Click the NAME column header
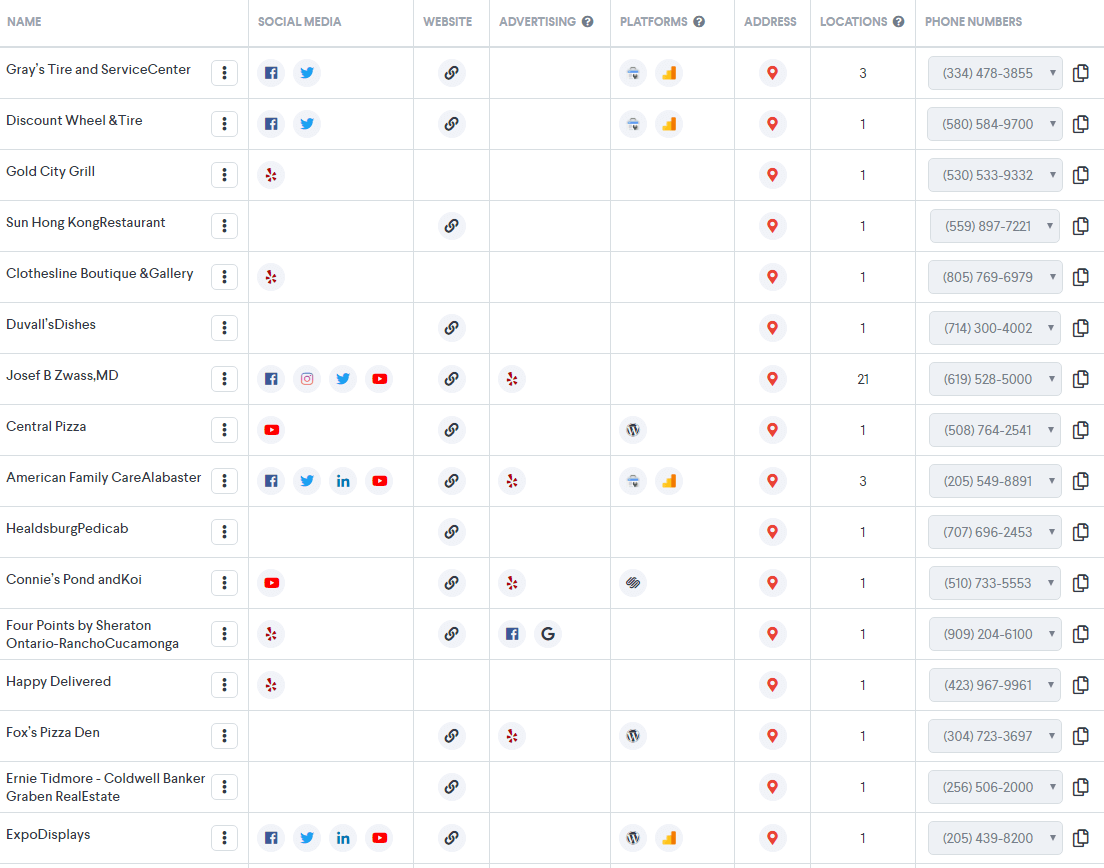Viewport: 1104px width, 868px height. click(x=24, y=22)
